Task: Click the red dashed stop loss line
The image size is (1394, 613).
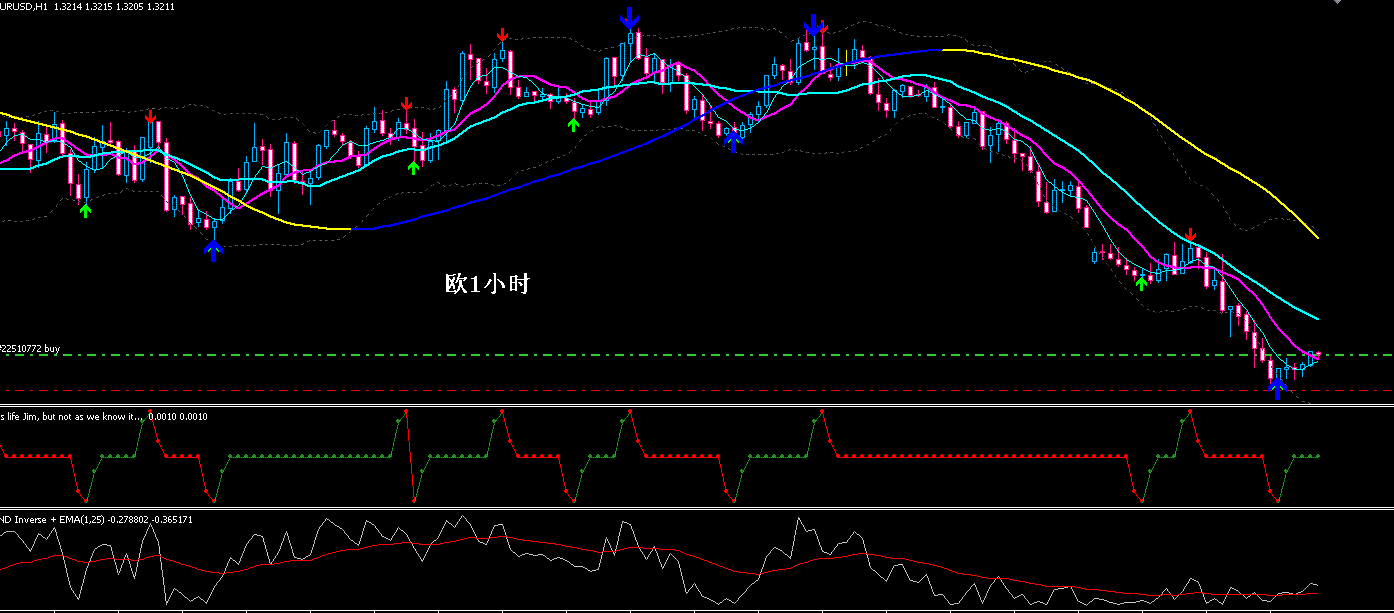Action: 697,390
